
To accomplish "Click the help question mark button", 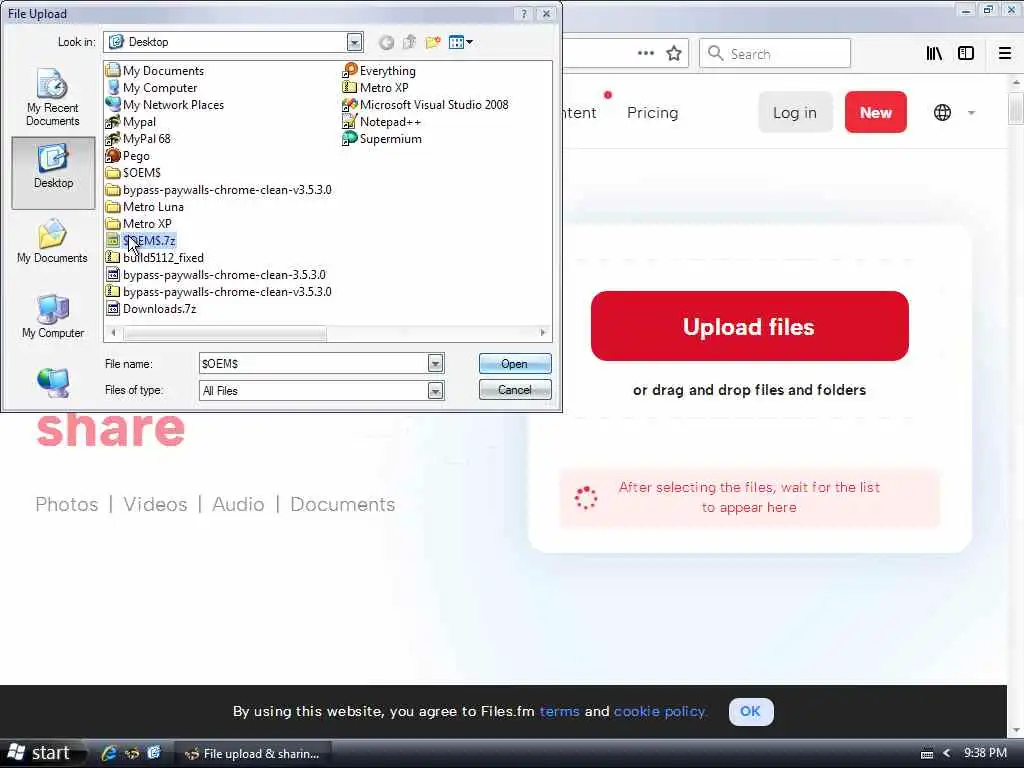I will [524, 14].
